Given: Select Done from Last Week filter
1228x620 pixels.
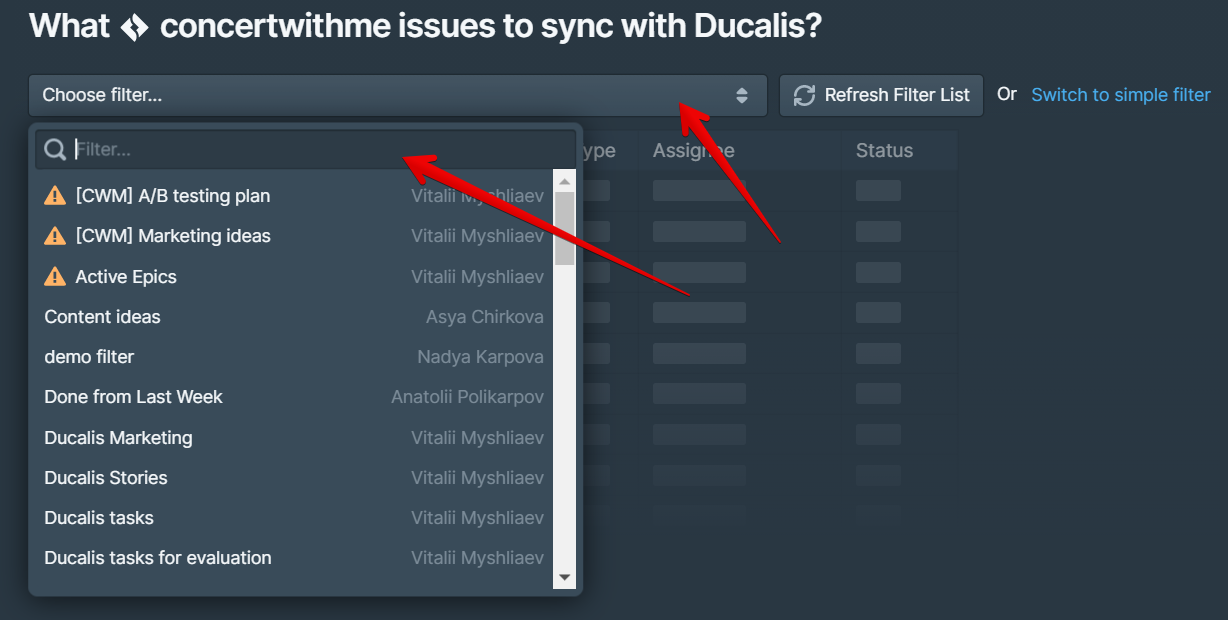Looking at the screenshot, I should tap(133, 397).
